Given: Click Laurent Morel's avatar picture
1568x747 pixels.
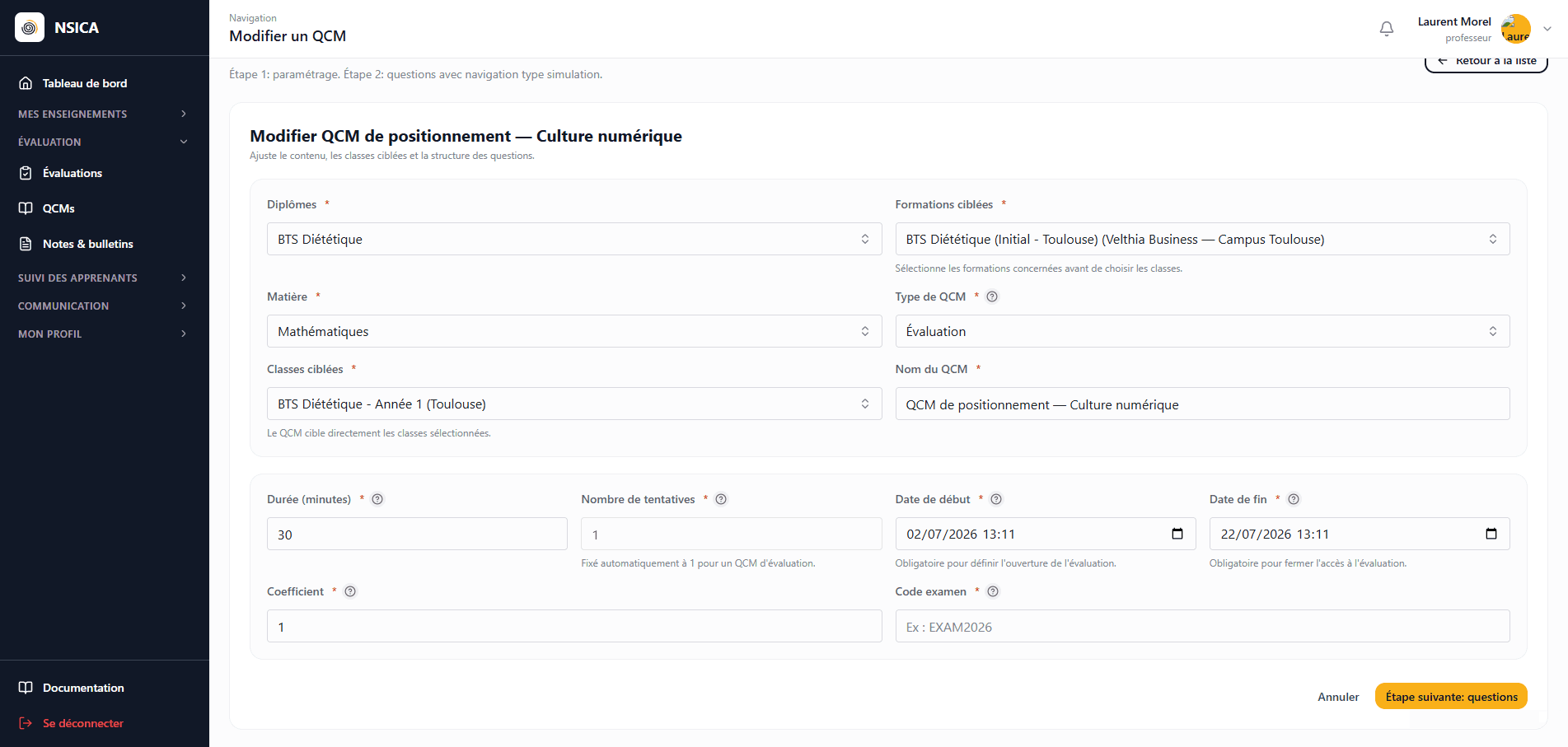Looking at the screenshot, I should pyautogui.click(x=1516, y=29).
